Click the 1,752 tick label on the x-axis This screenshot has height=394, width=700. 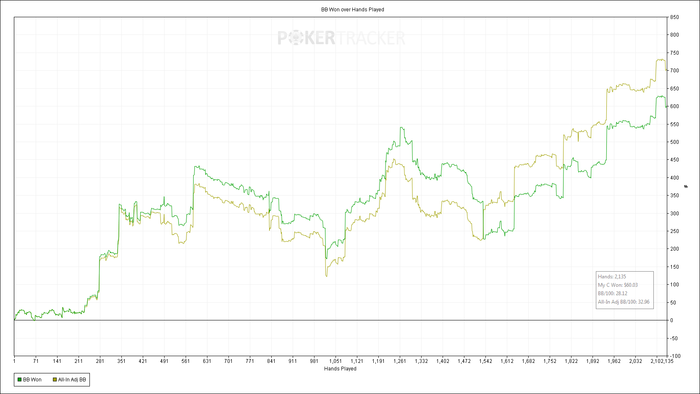click(x=550, y=361)
